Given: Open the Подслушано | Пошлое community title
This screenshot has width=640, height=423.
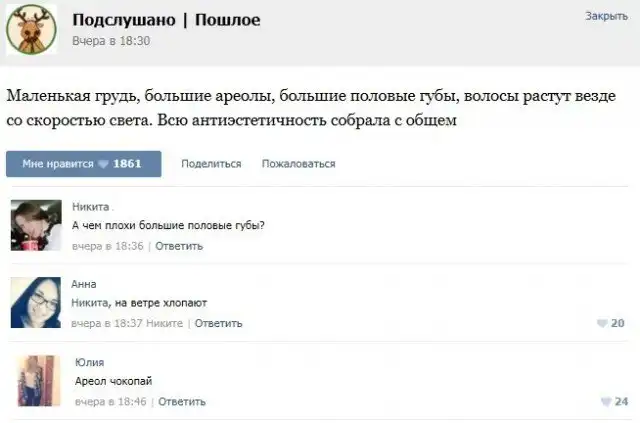Looking at the screenshot, I should [x=166, y=20].
